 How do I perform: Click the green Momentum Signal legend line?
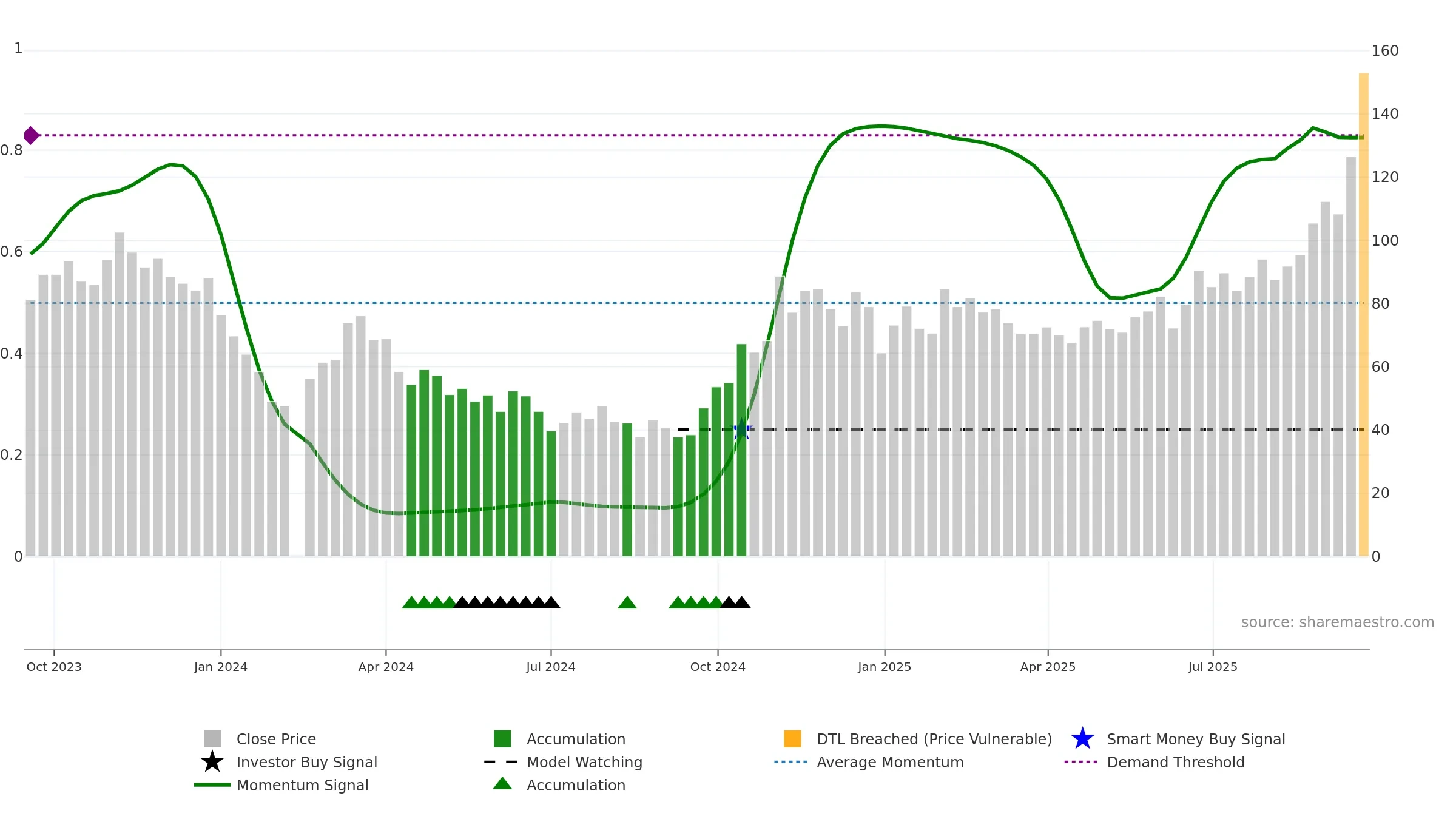pyautogui.click(x=212, y=785)
